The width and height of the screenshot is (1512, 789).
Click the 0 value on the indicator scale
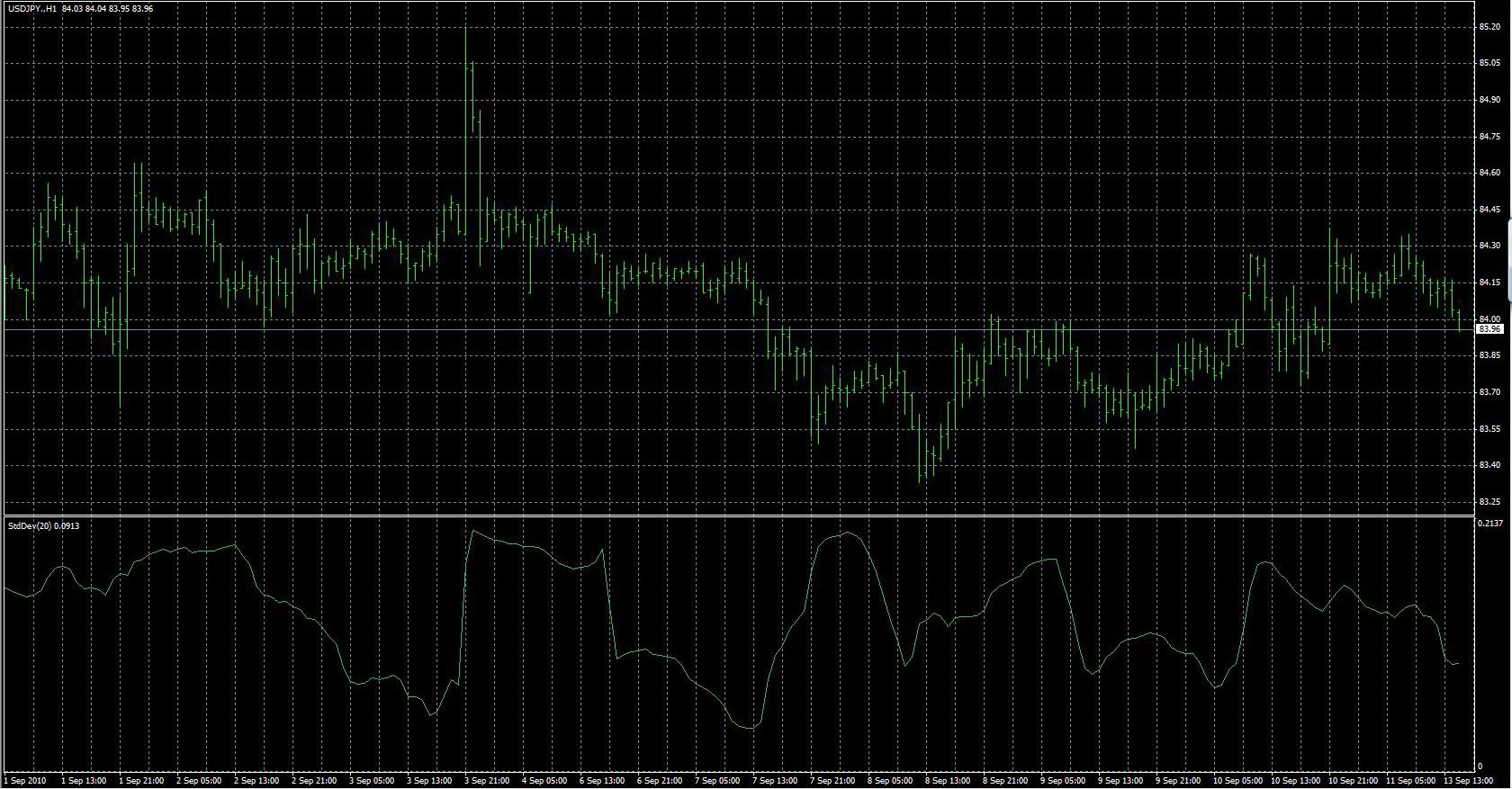pyautogui.click(x=1480, y=767)
